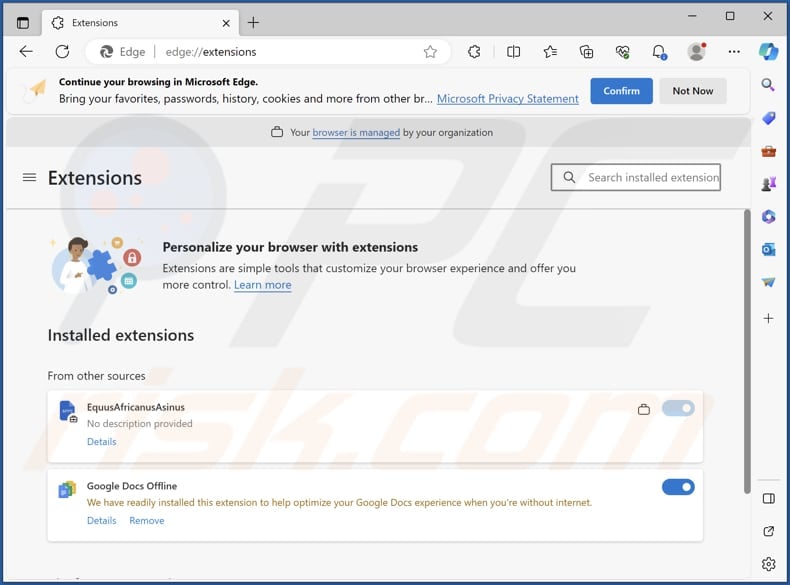Go back with the back arrow

(26, 51)
